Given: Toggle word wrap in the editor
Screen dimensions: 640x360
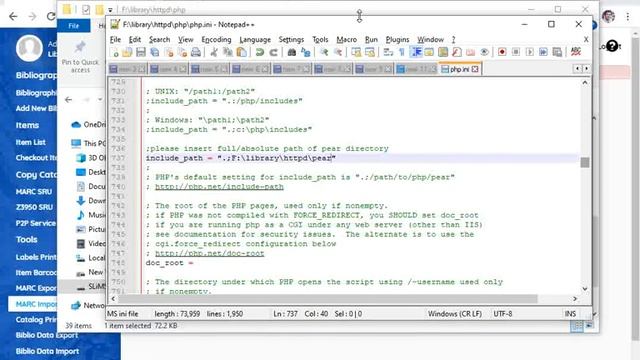Looking at the screenshot, I should pos(388,52).
